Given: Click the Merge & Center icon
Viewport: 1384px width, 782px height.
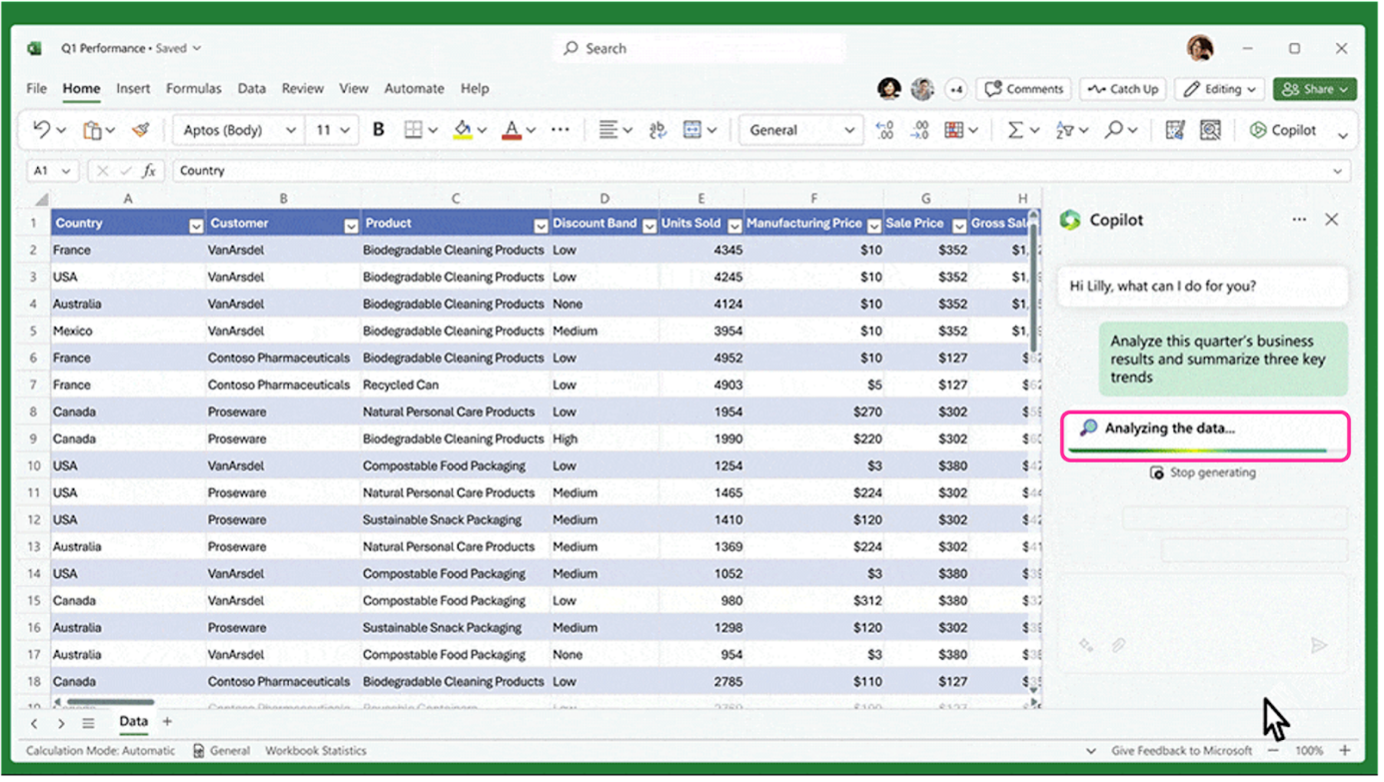Looking at the screenshot, I should [x=691, y=129].
